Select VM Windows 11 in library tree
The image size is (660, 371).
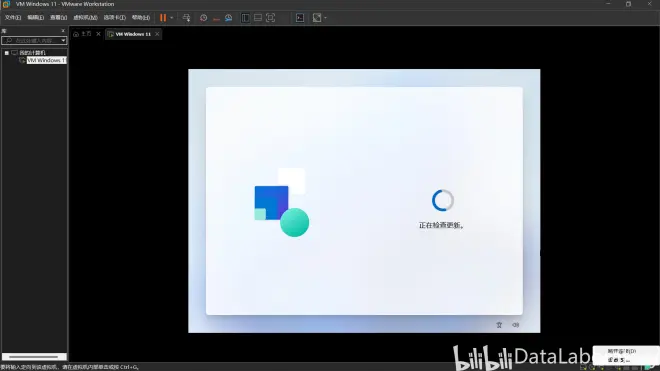46,60
